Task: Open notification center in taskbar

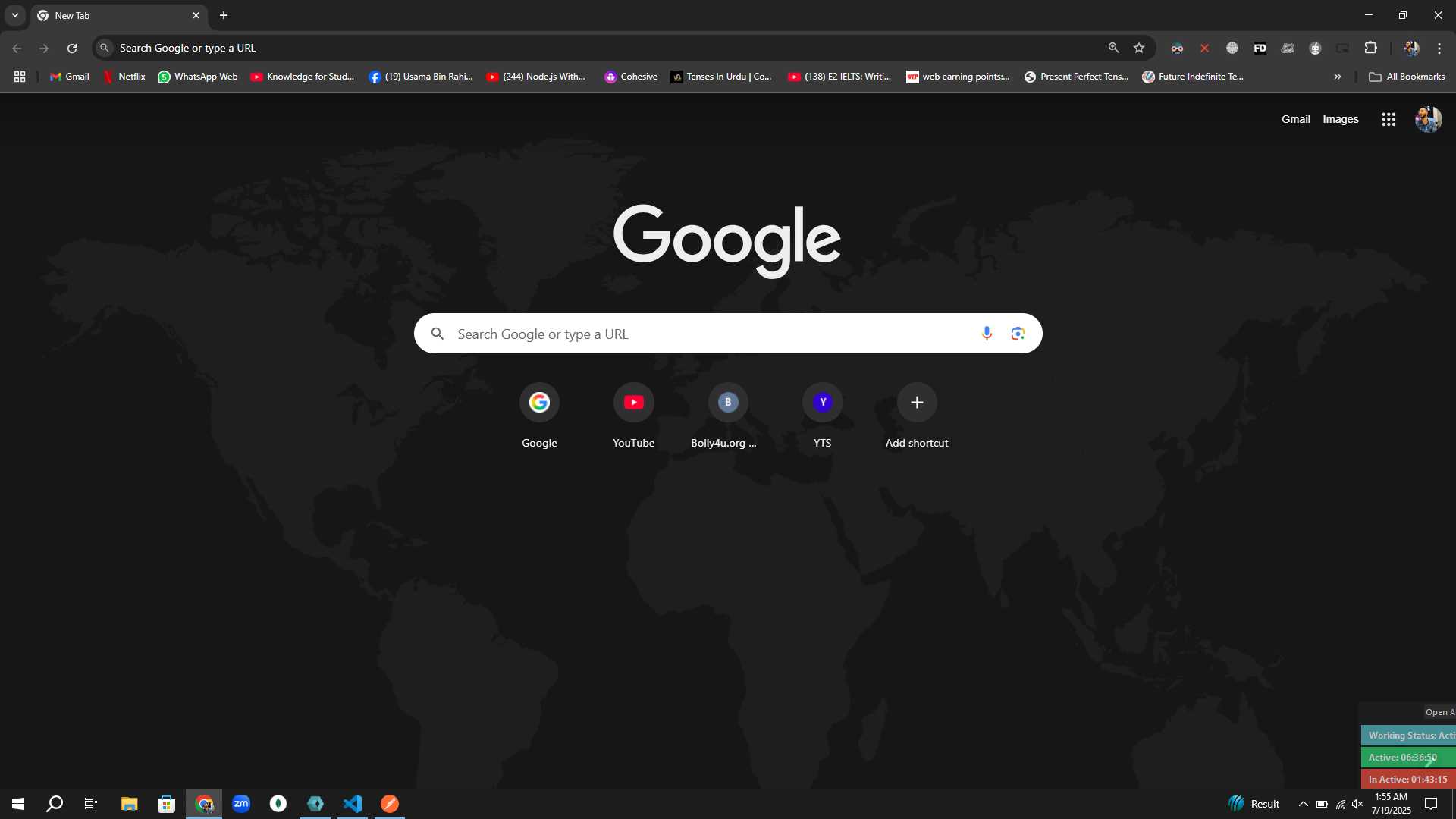Action: tap(1431, 804)
